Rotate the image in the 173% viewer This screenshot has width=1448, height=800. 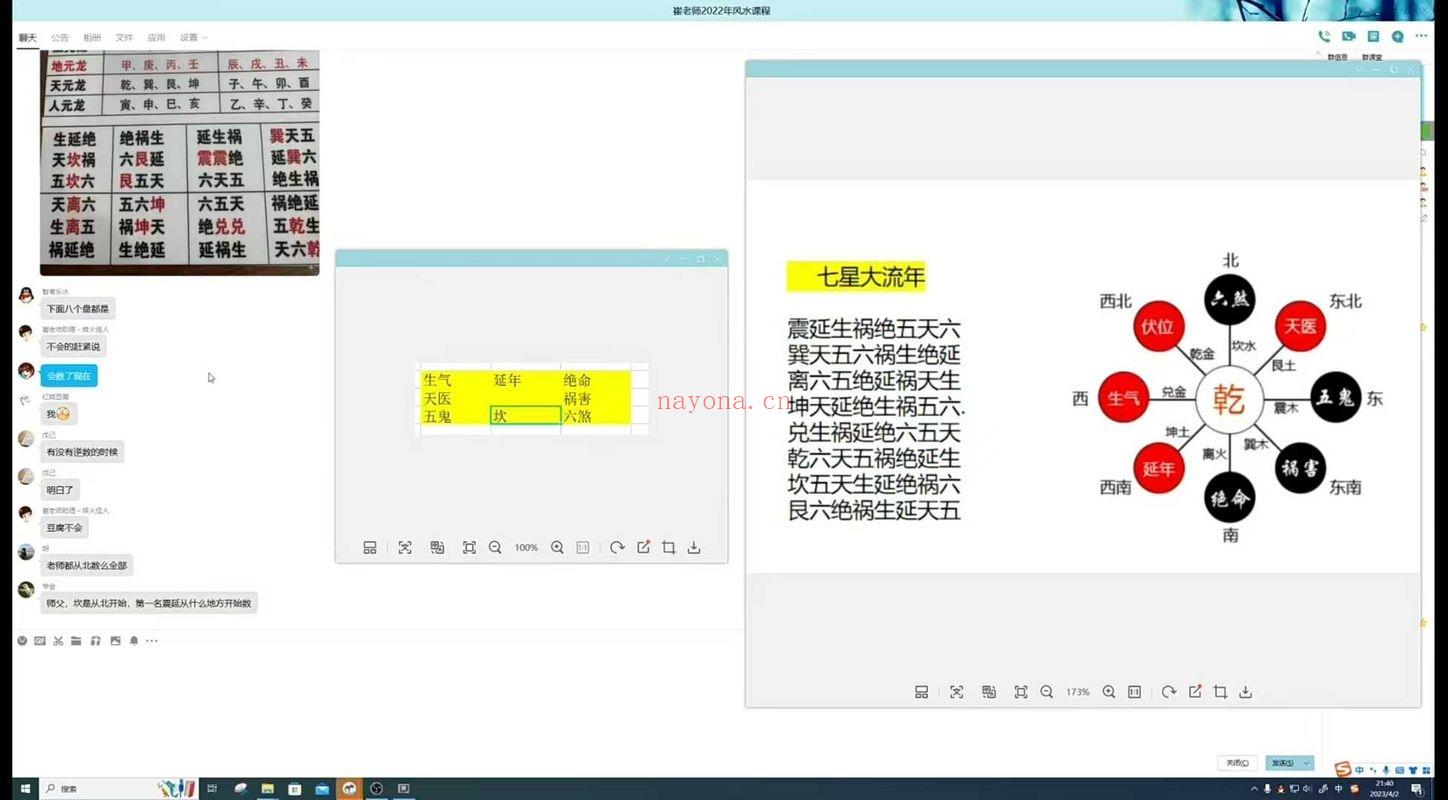[1169, 692]
